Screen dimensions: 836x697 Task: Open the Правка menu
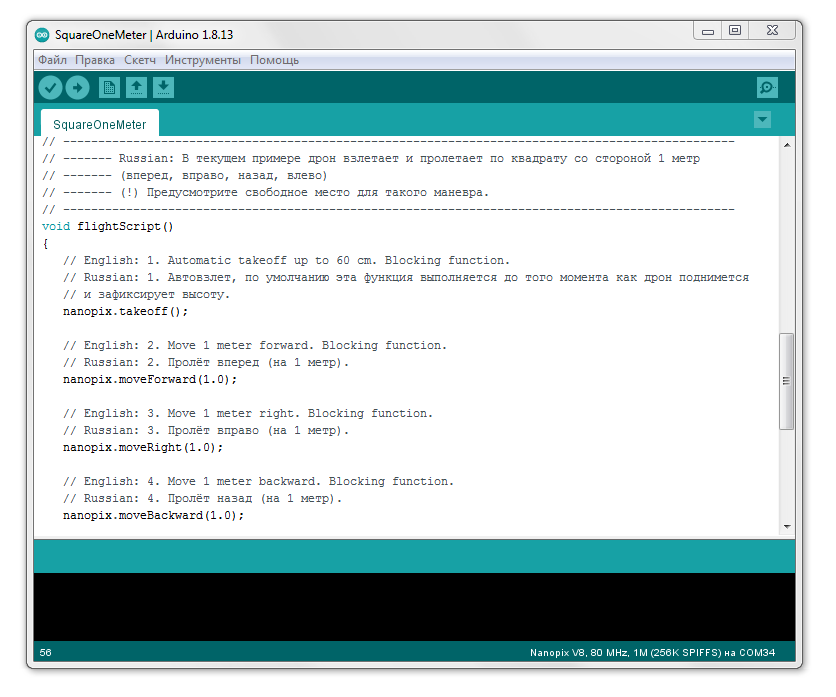(95, 60)
